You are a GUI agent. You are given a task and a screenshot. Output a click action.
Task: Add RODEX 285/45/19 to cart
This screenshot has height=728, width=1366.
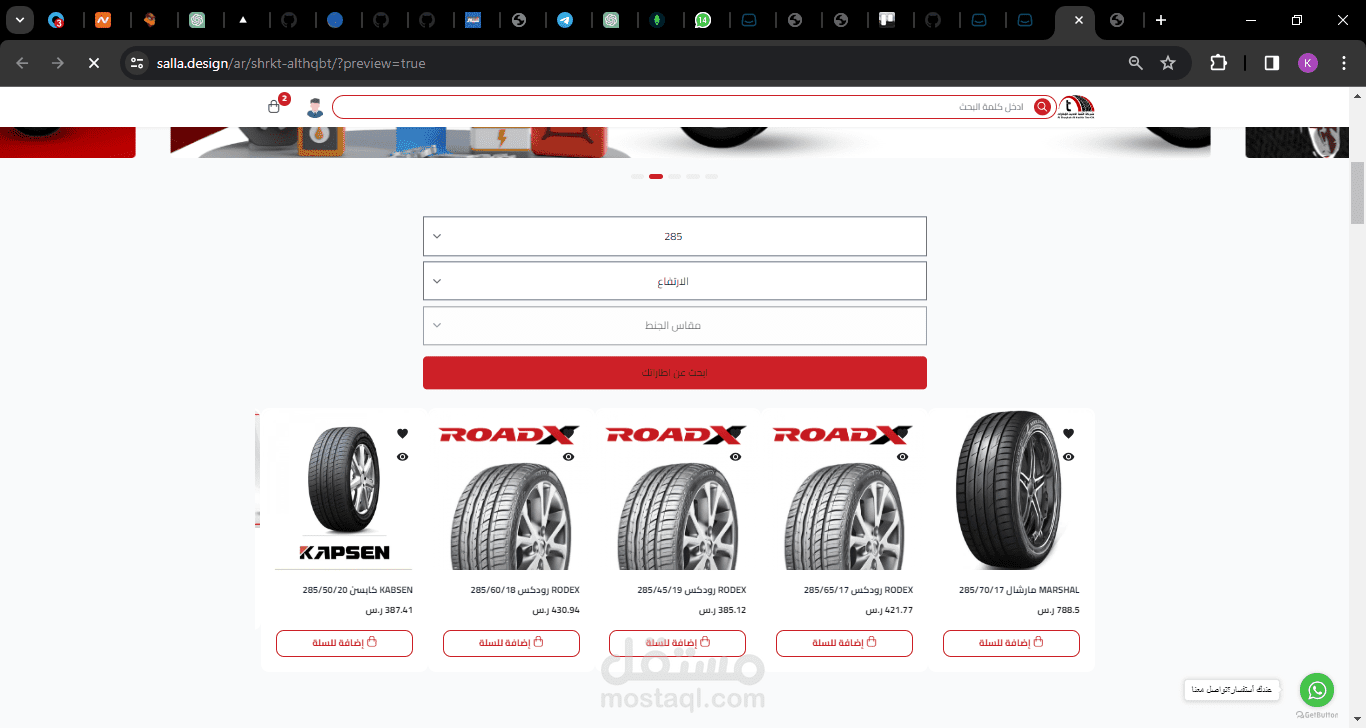678,643
